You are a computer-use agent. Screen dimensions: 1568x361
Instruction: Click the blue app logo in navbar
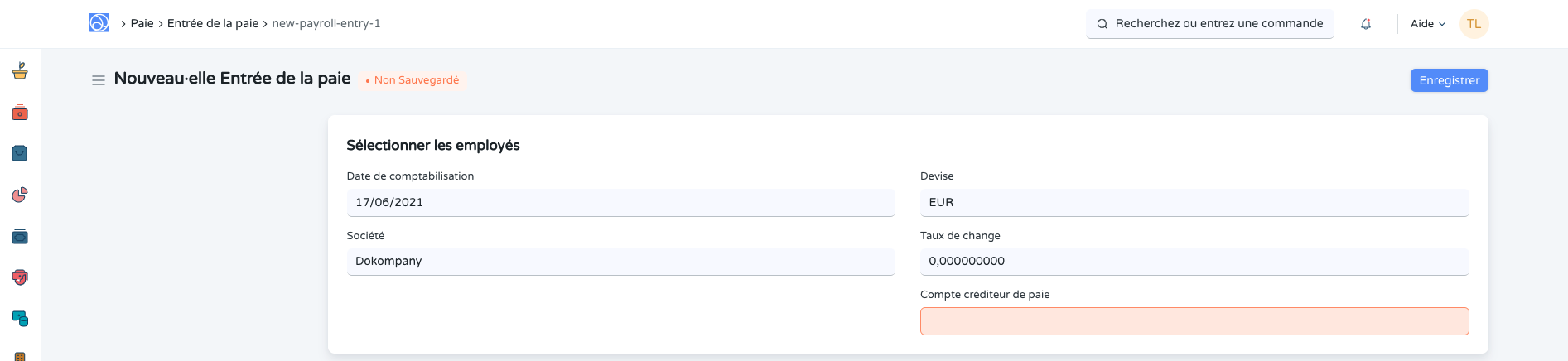(99, 23)
